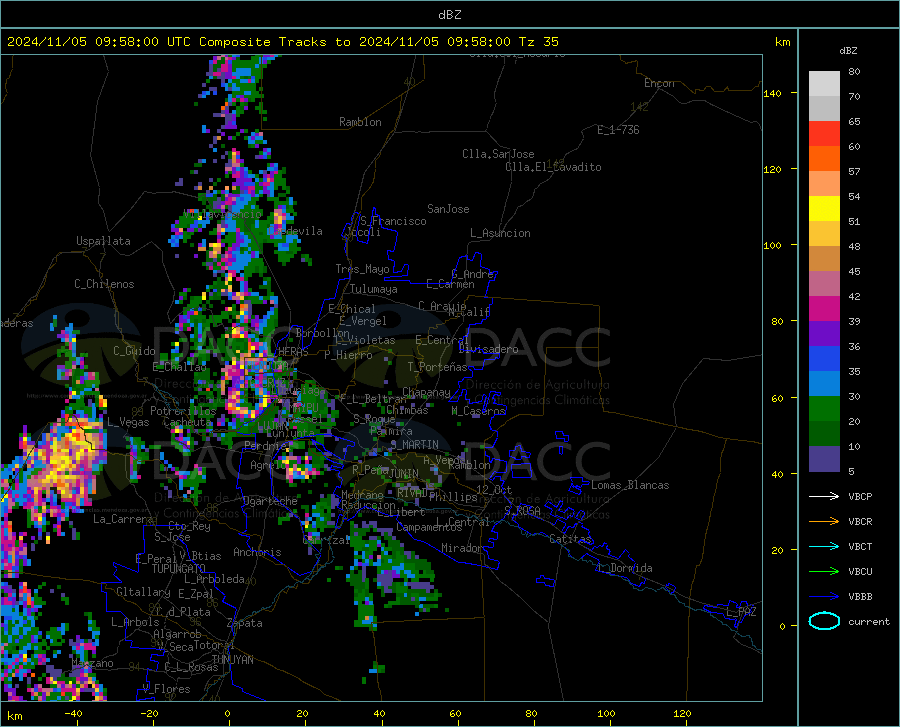The height and width of the screenshot is (727, 900).
Task: Click the S_MARTIN place label
Action: pos(414,445)
